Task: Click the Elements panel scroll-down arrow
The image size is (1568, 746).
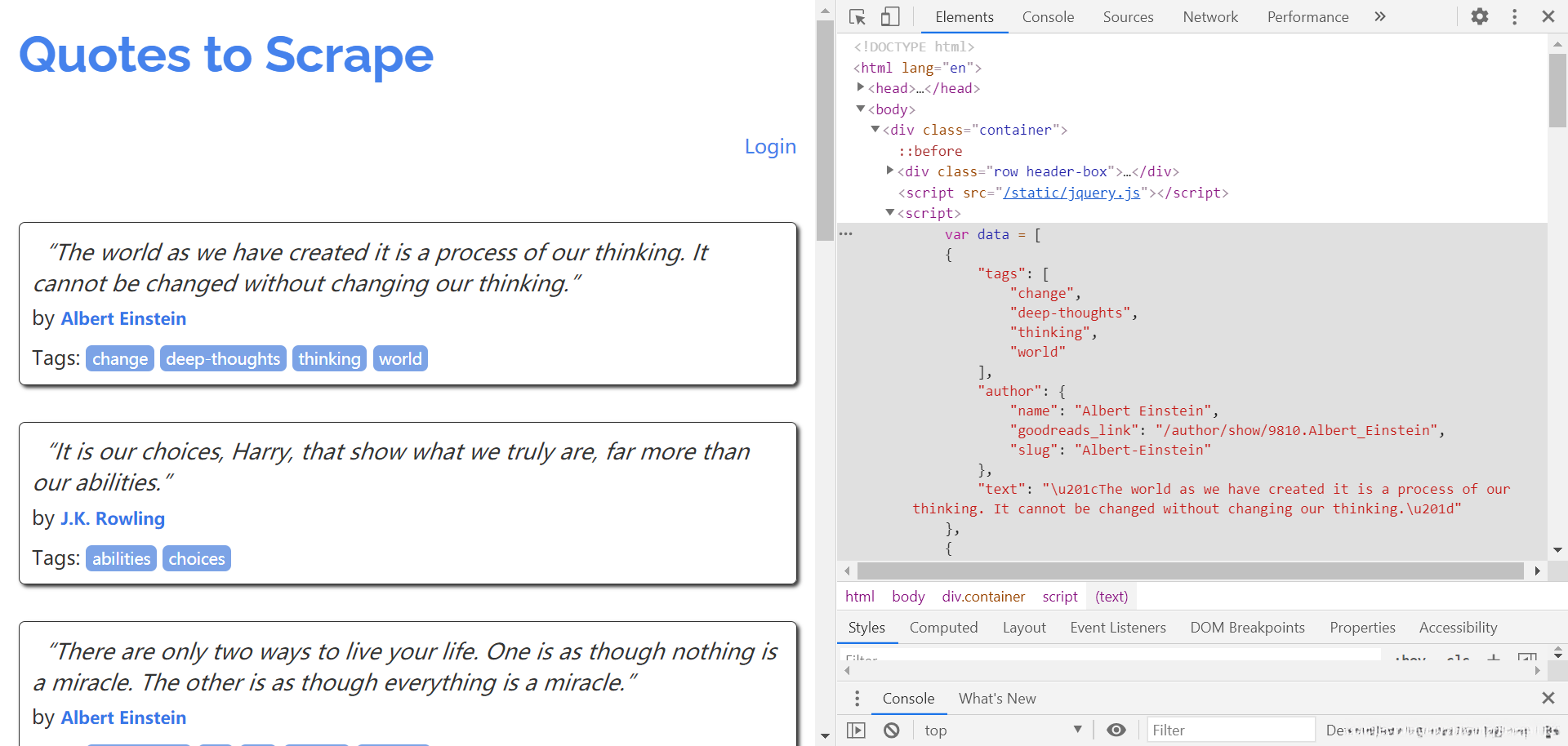Action: point(1557,550)
